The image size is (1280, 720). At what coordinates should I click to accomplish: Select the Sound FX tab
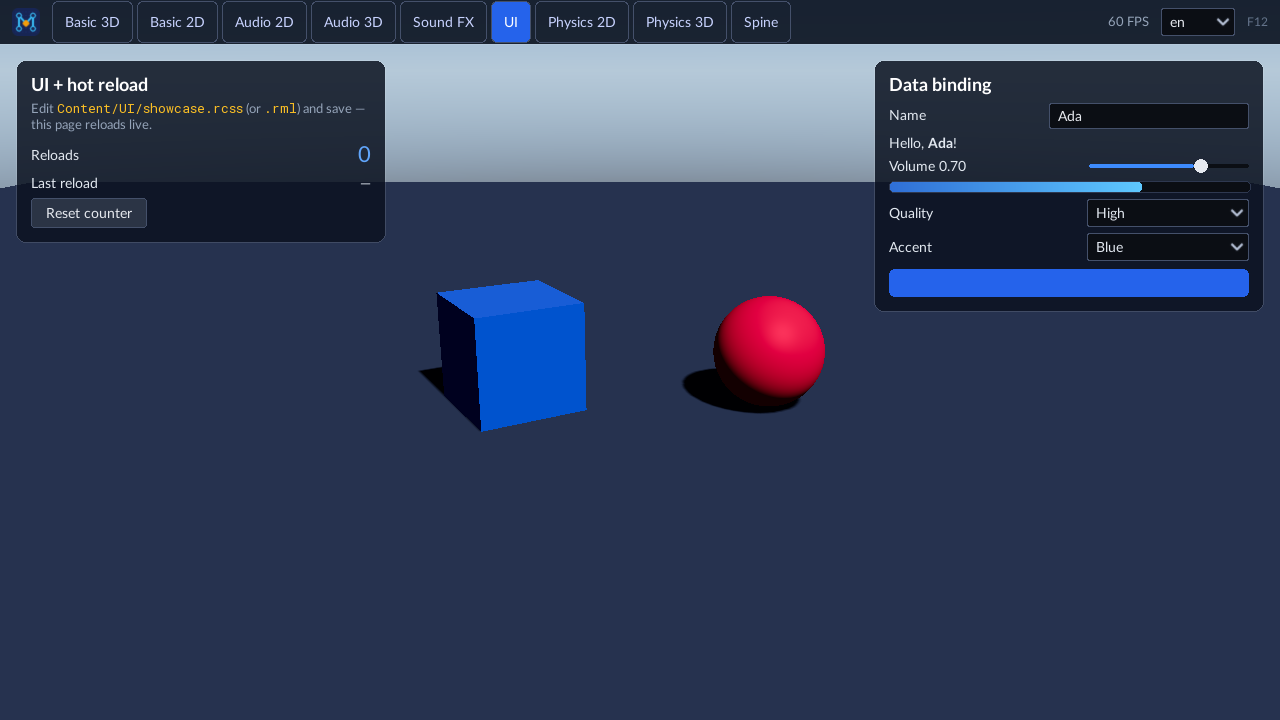(x=443, y=22)
